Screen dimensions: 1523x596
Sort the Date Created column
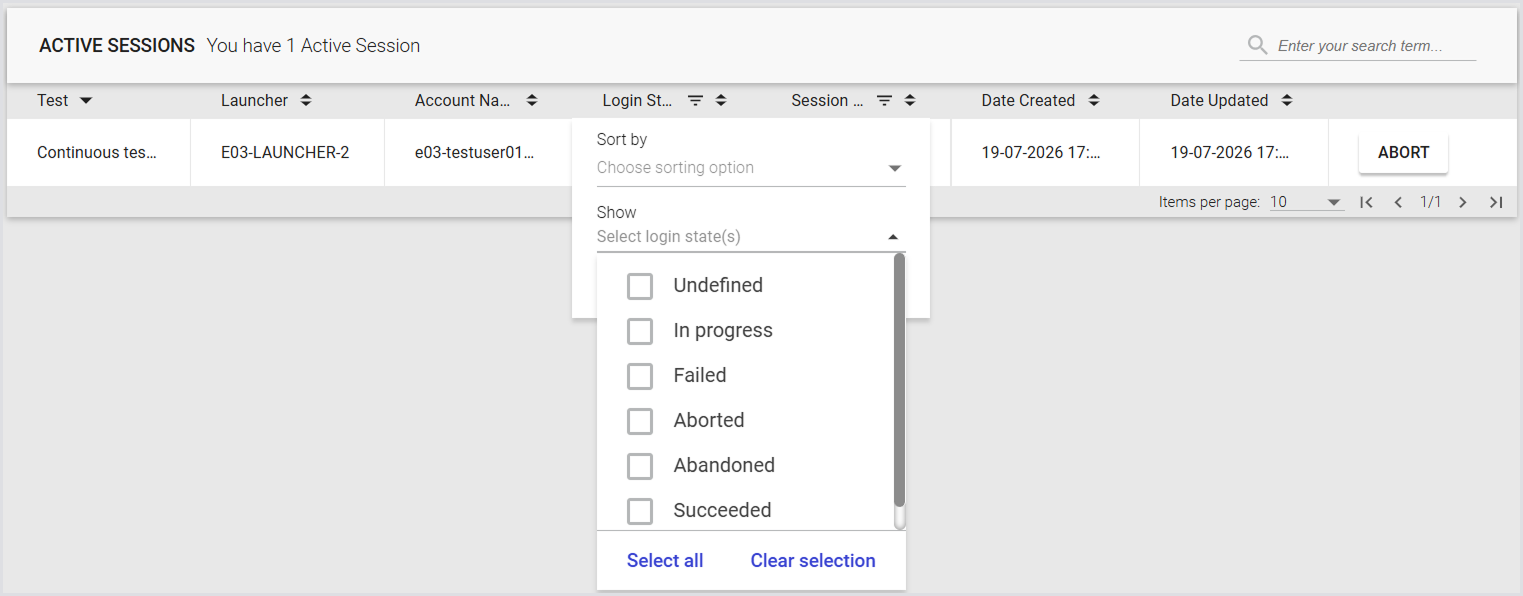click(1094, 101)
